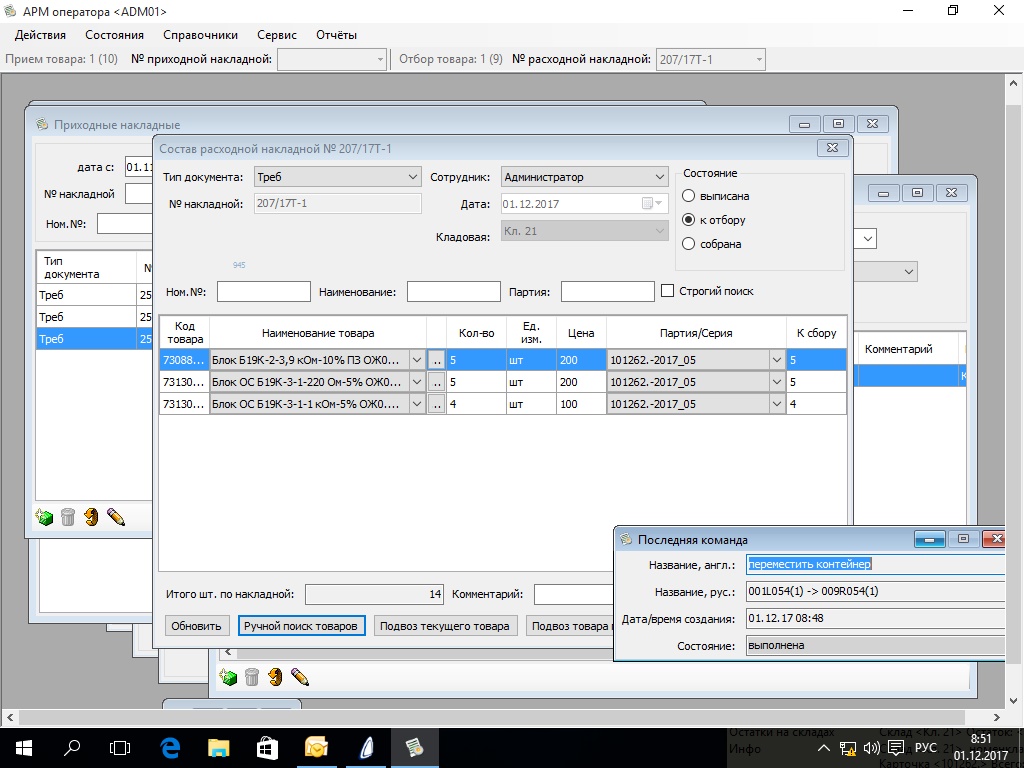
Task: Expand Партия/Серия dropdown in the first row
Action: tap(776, 360)
